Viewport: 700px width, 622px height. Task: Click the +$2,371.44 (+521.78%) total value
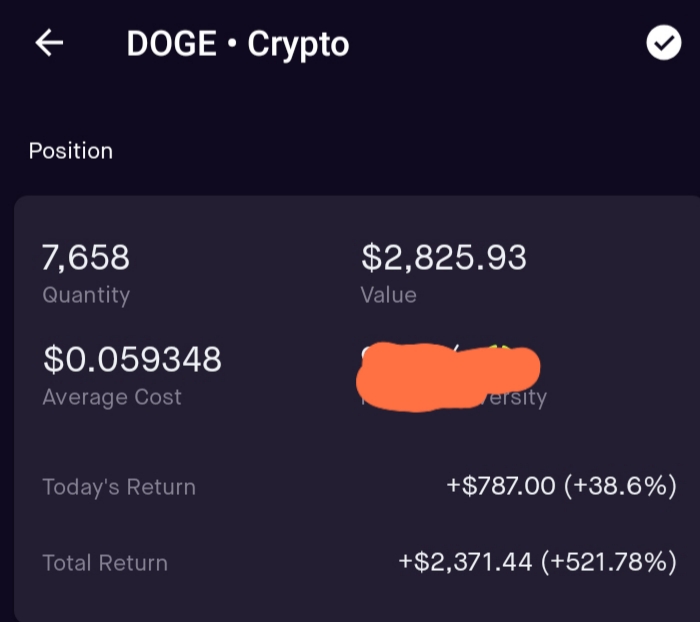[x=538, y=562]
